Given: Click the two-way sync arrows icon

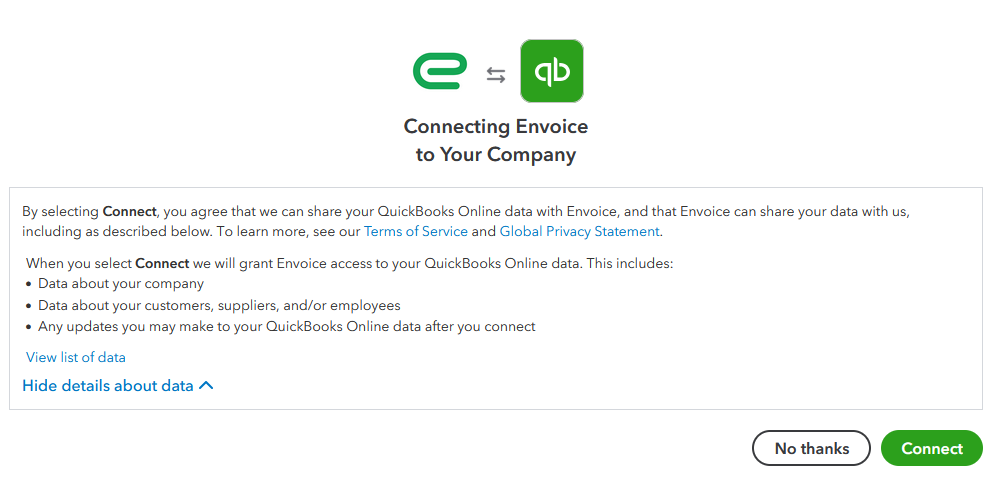Looking at the screenshot, I should 495,76.
